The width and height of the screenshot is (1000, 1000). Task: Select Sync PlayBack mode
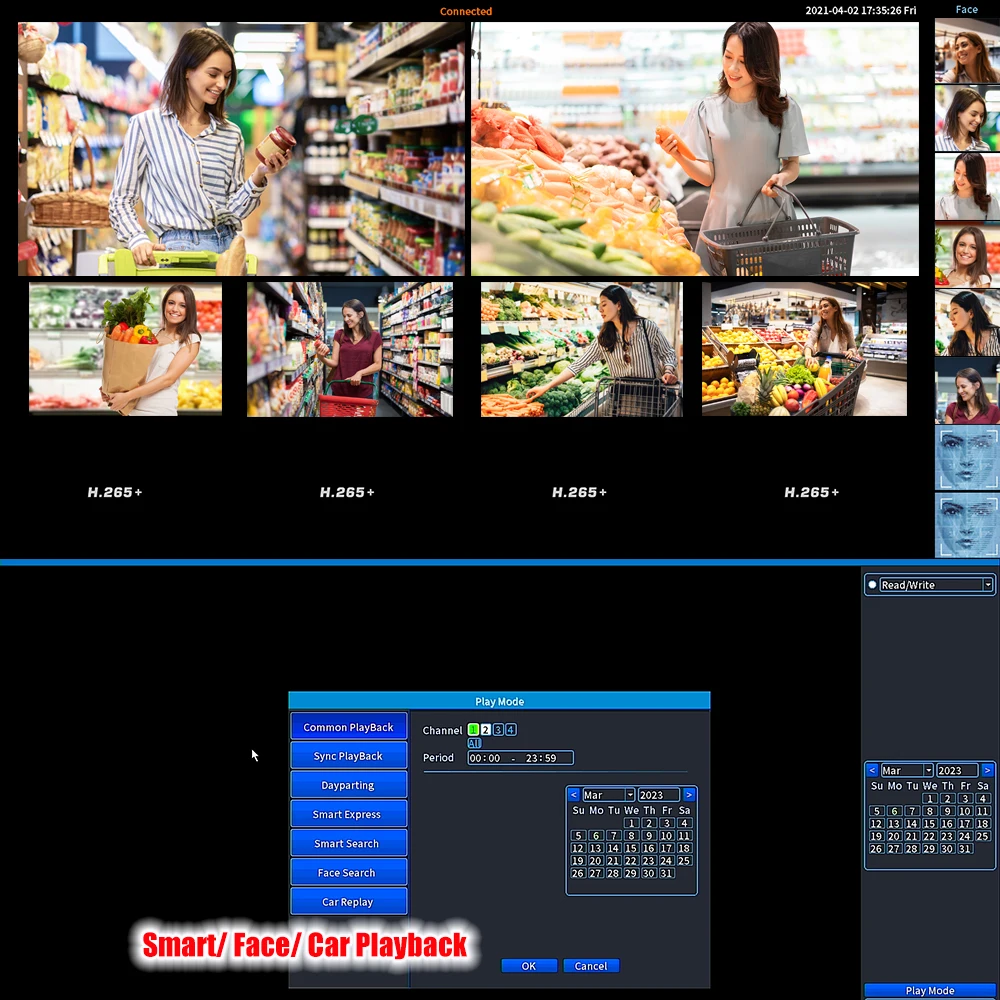point(348,756)
